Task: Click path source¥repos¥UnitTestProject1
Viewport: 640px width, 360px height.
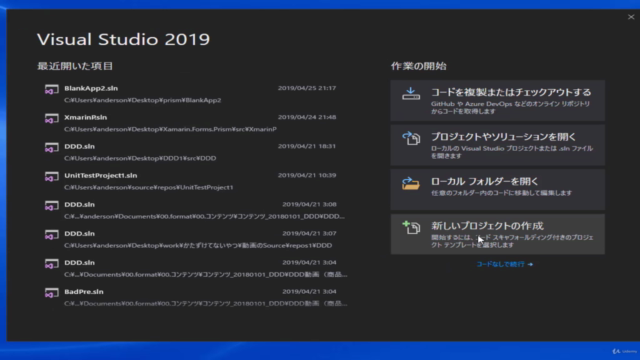Action: coord(149,187)
